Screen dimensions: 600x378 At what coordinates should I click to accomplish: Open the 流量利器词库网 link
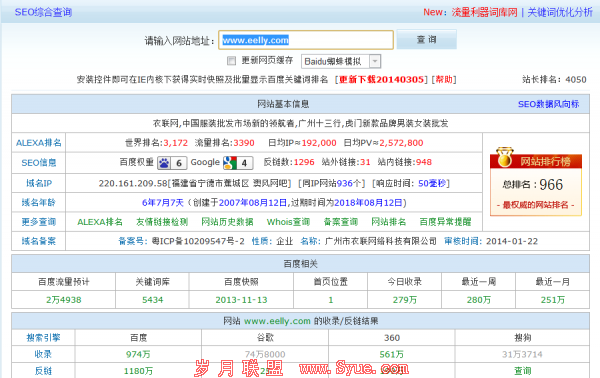[x=484, y=12]
